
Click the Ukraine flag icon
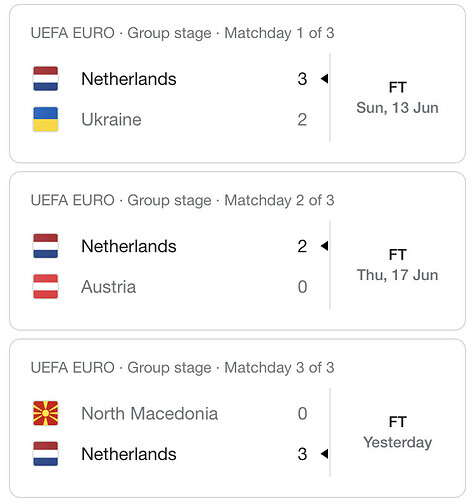point(46,119)
